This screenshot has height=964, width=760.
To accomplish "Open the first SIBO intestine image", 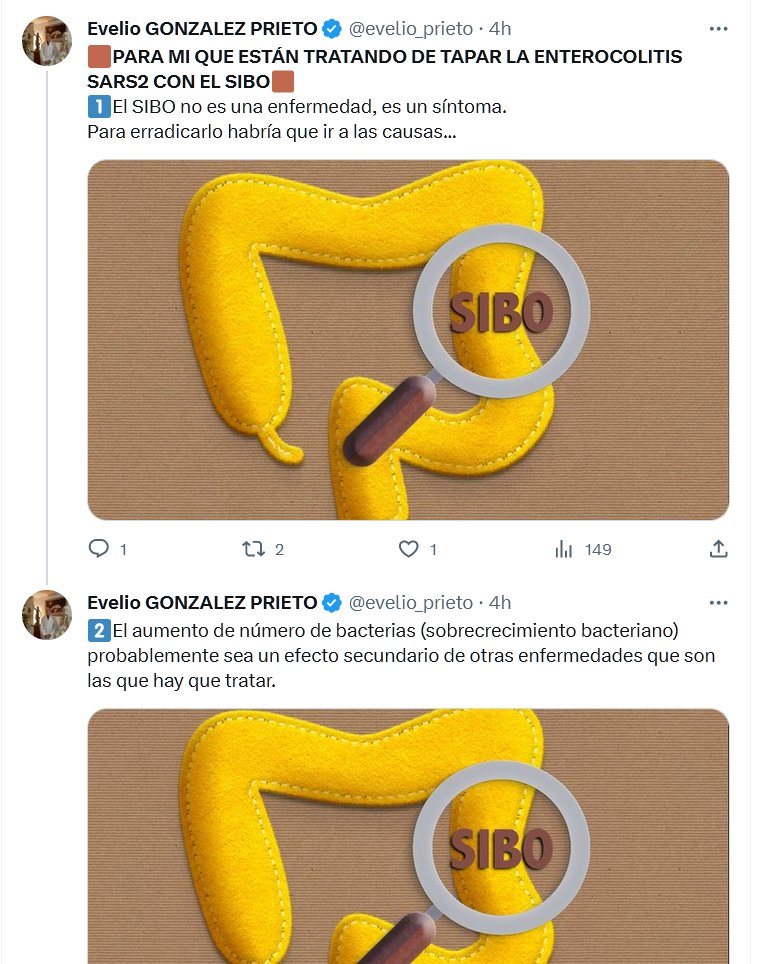I will coord(408,340).
